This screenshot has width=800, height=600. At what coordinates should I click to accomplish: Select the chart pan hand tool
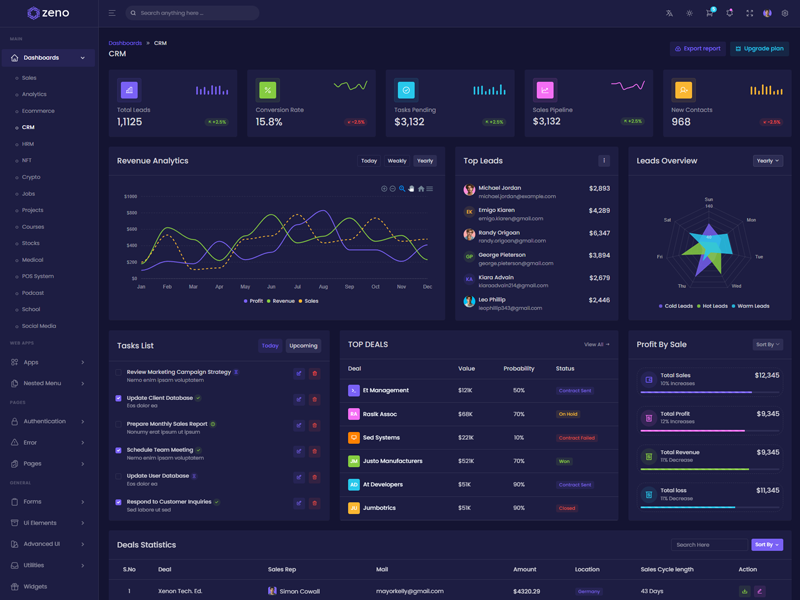click(411, 188)
